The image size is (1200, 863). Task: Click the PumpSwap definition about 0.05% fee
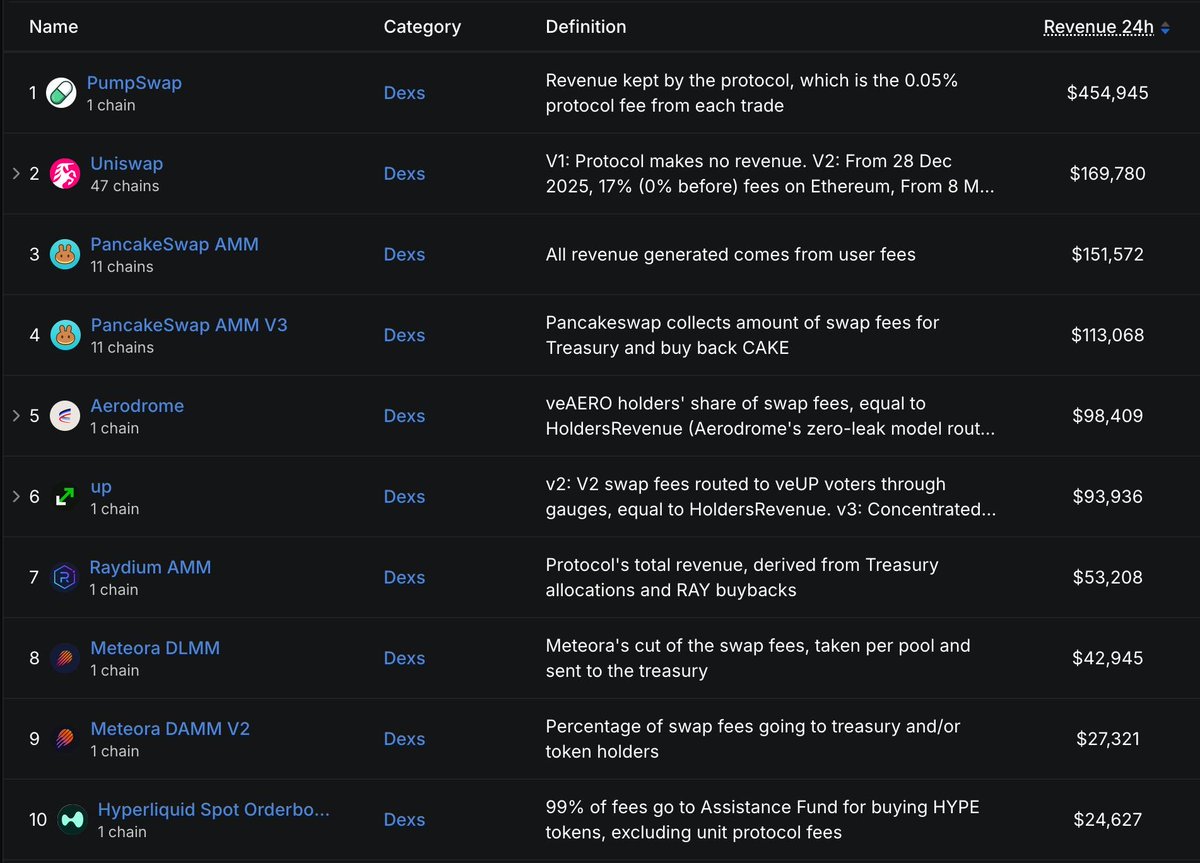pyautogui.click(x=752, y=93)
